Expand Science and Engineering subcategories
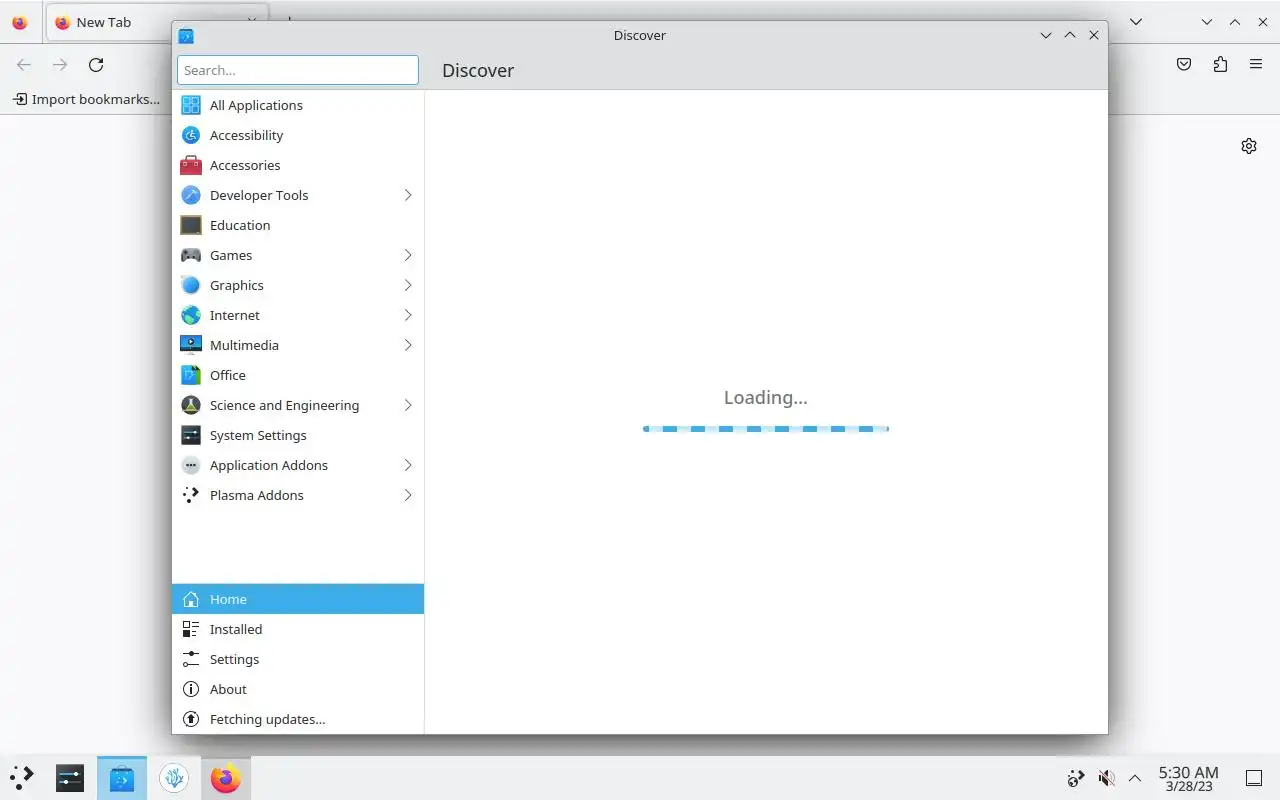Image resolution: width=1280 pixels, height=800 pixels. 408,405
